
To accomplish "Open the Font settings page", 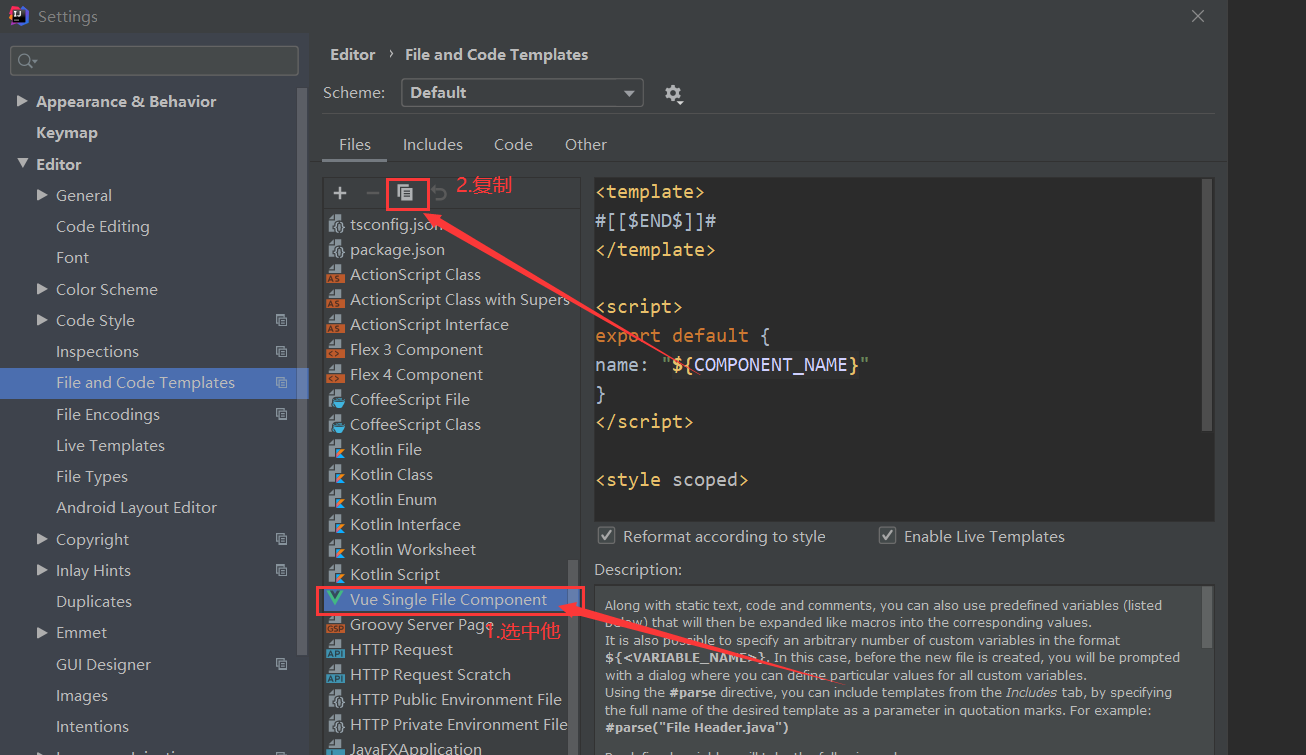I will (72, 258).
